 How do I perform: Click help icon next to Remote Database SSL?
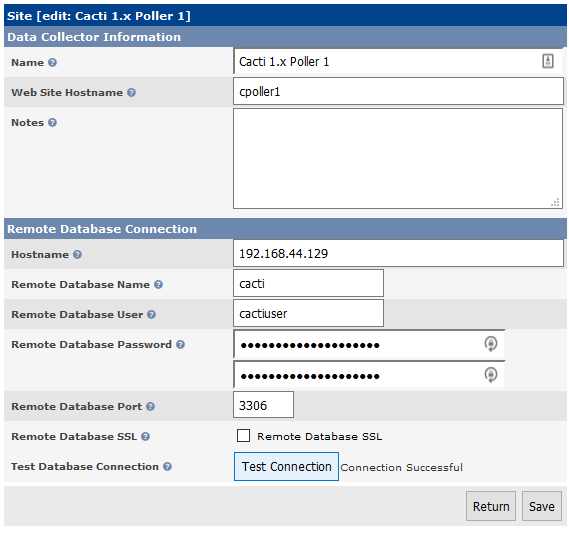145,436
